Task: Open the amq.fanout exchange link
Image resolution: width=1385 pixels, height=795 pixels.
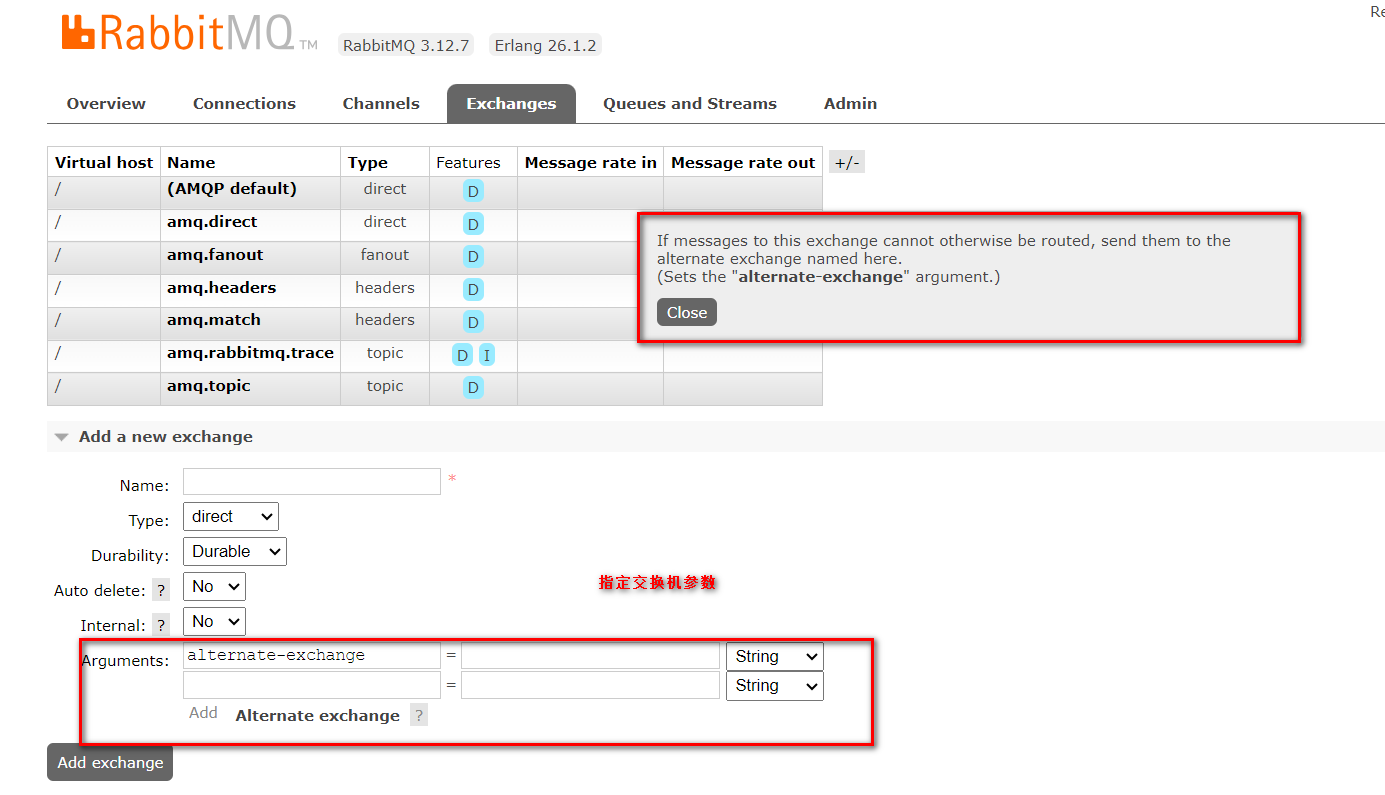Action: pyautogui.click(x=215, y=255)
